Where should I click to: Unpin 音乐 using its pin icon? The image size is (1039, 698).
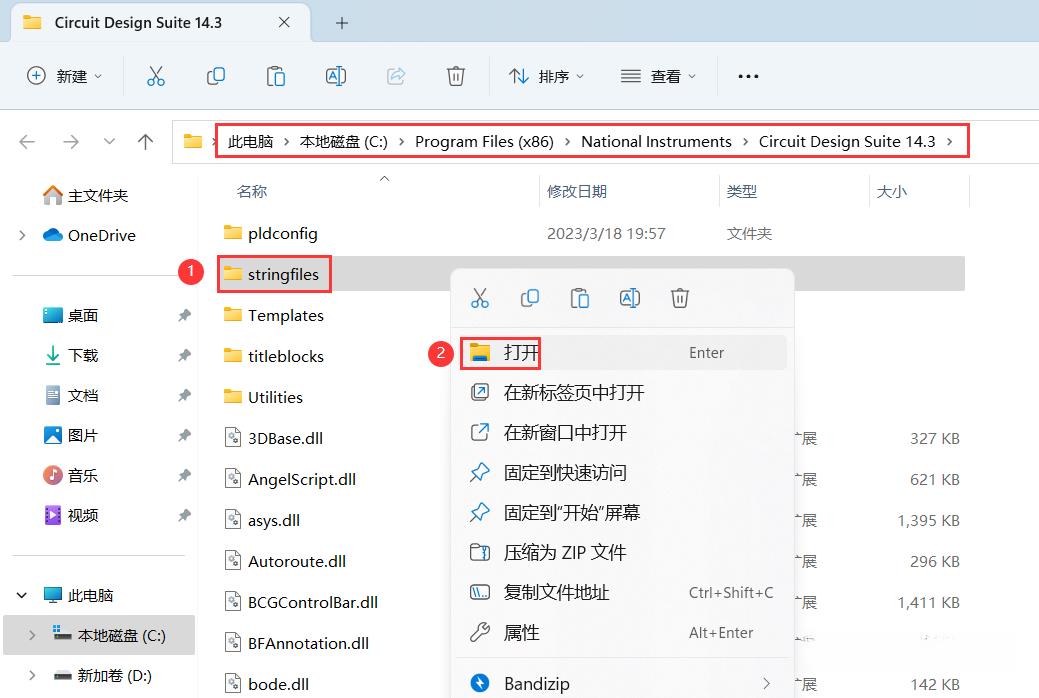click(x=184, y=475)
